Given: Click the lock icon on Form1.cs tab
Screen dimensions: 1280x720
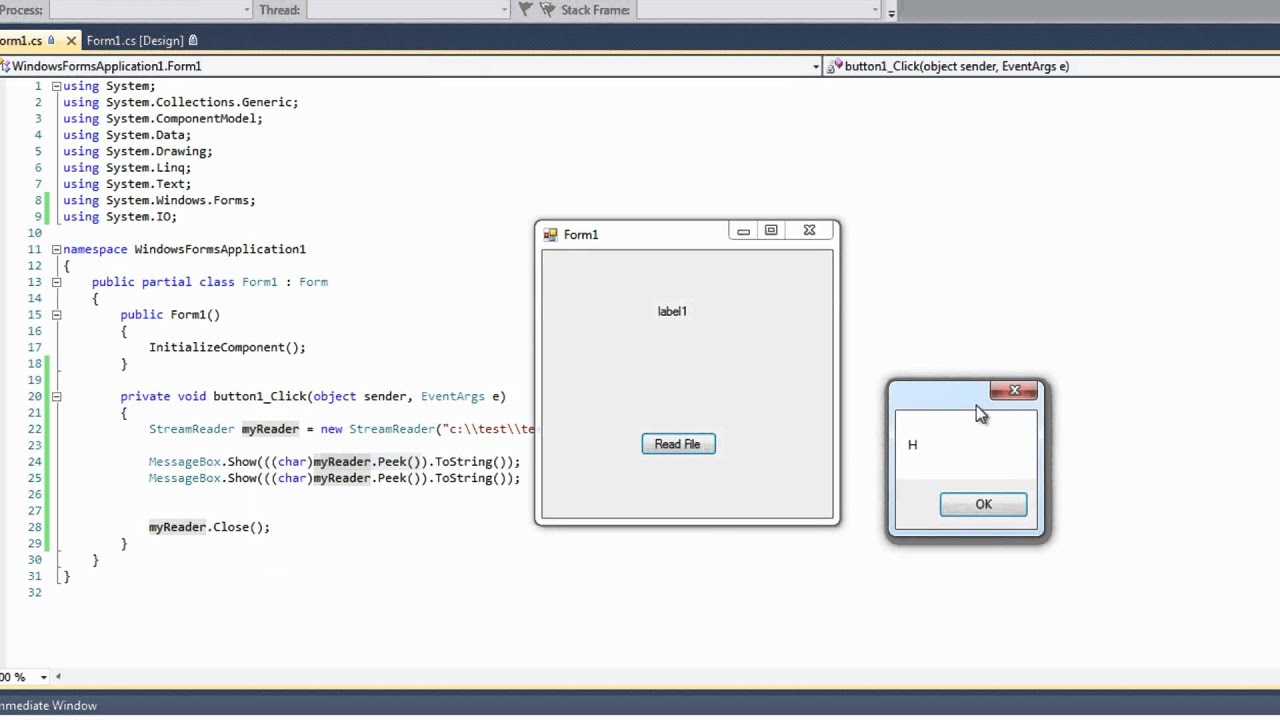Looking at the screenshot, I should 51,40.
